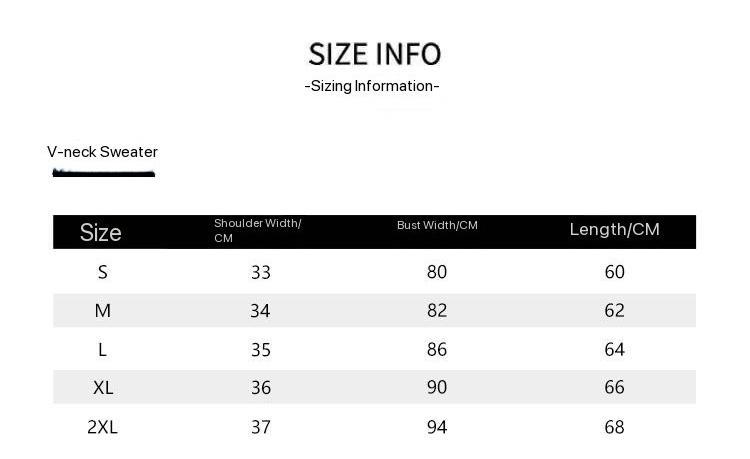Select the L size row label
This screenshot has height=459, width=750.
pos(102,350)
